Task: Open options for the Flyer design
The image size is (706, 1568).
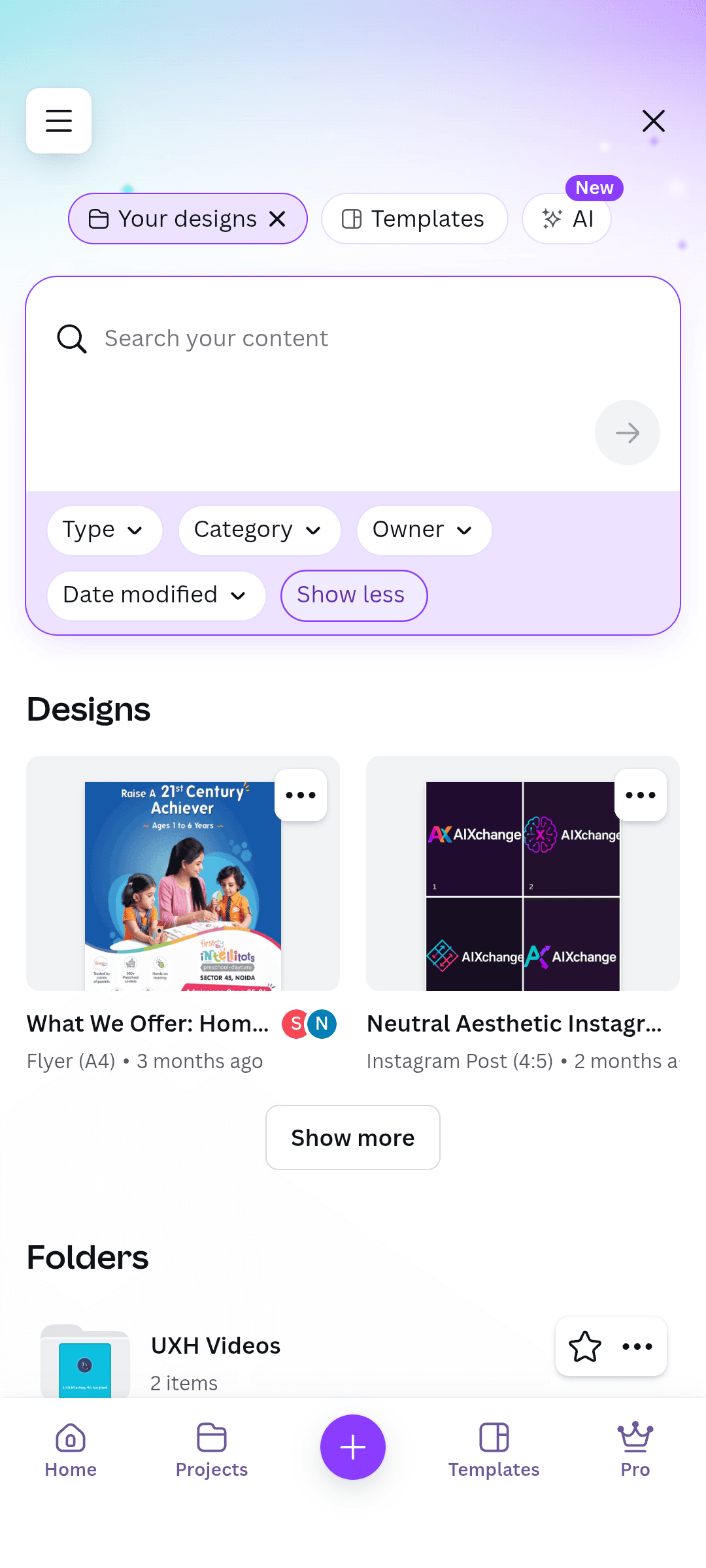Action: pos(301,795)
